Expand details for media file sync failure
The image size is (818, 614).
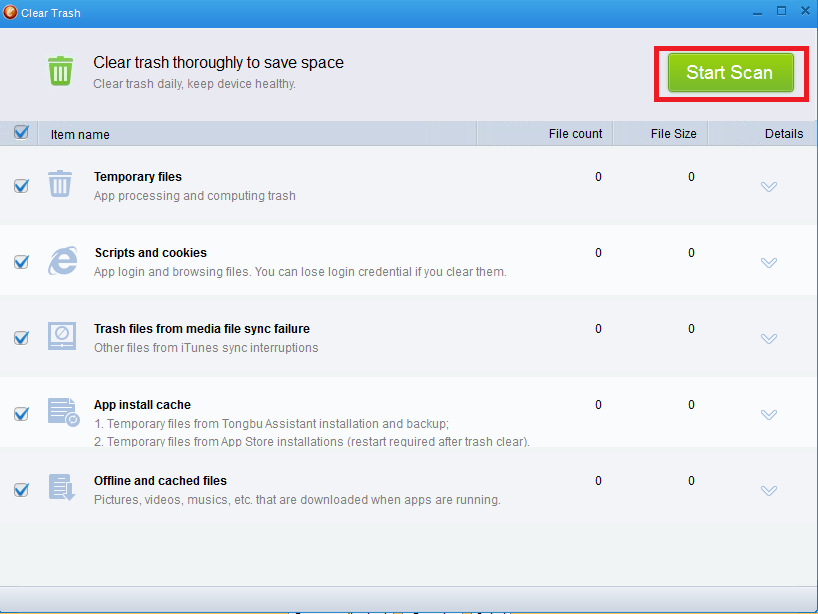(x=769, y=339)
